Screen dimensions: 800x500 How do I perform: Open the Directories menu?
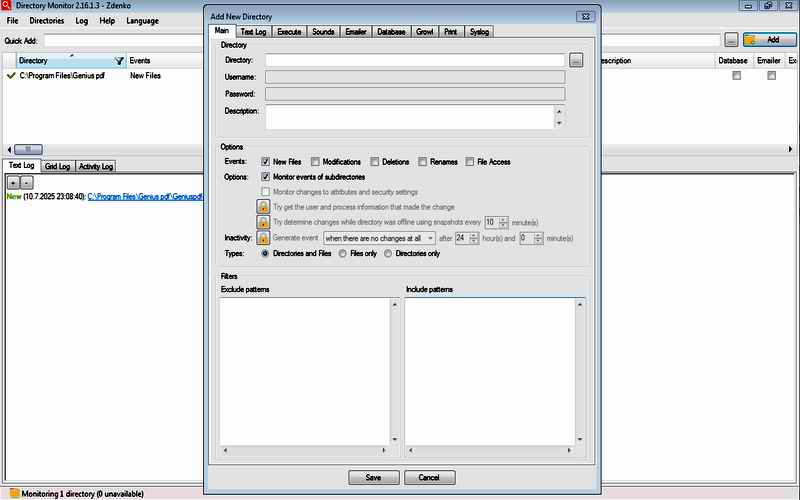click(46, 20)
